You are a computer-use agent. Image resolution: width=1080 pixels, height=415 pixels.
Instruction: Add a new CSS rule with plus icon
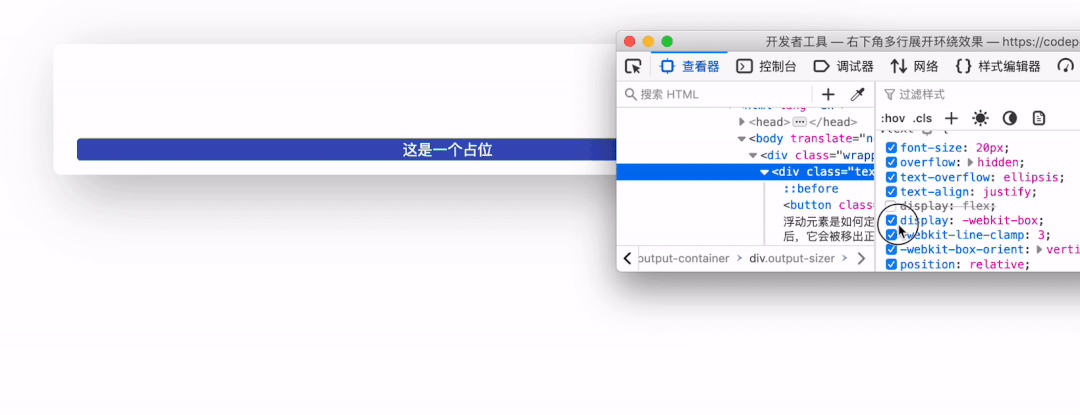pyautogui.click(x=951, y=118)
